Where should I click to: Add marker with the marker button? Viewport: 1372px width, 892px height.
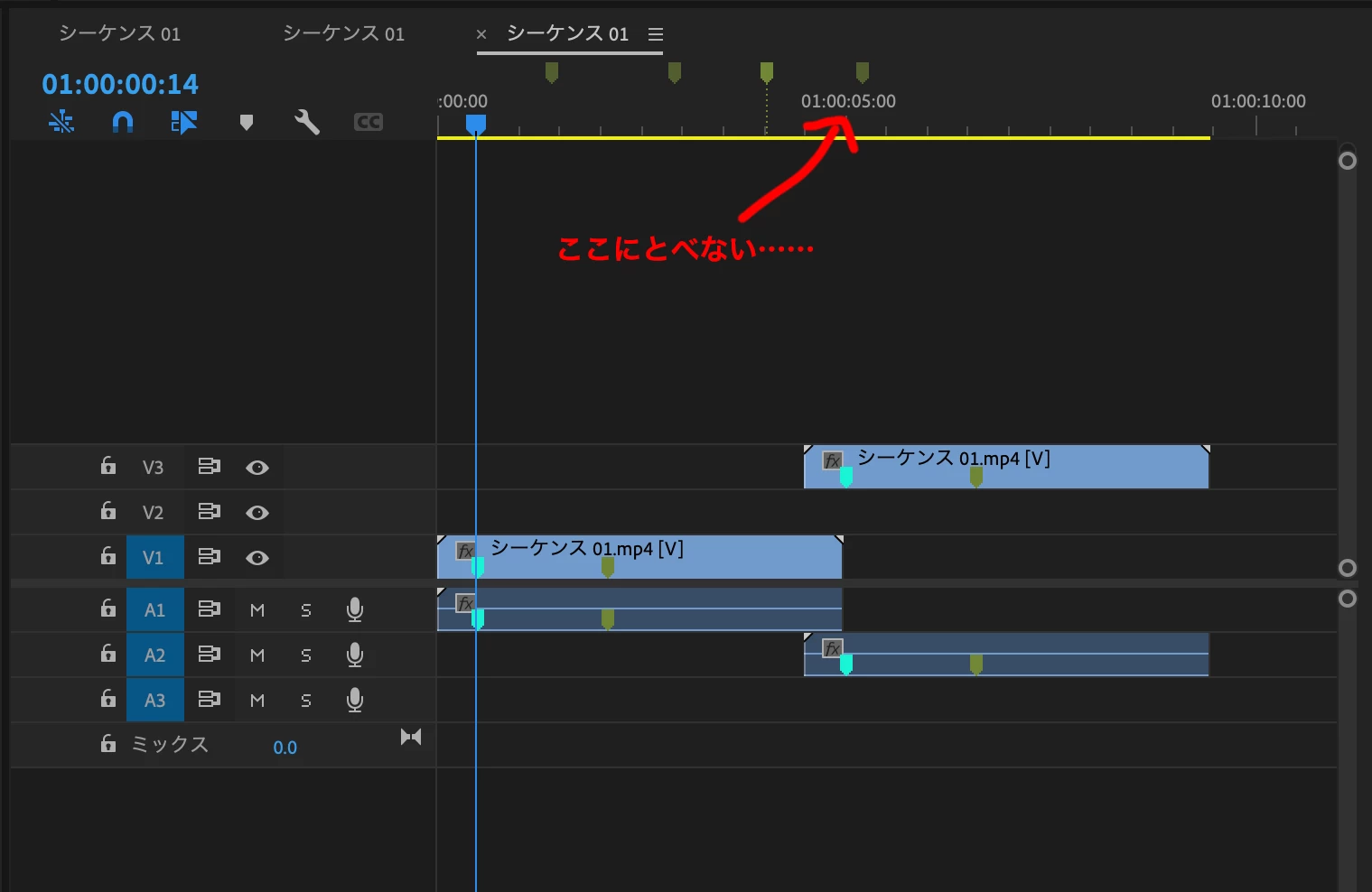(x=246, y=122)
